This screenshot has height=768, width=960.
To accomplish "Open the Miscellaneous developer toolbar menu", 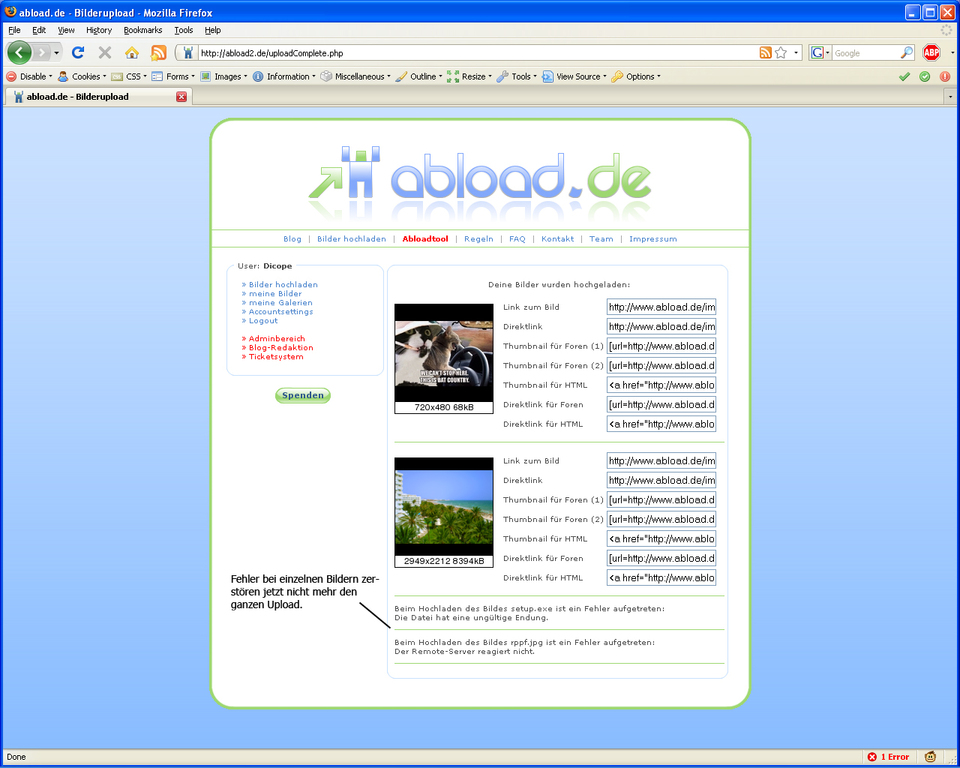I will (356, 77).
